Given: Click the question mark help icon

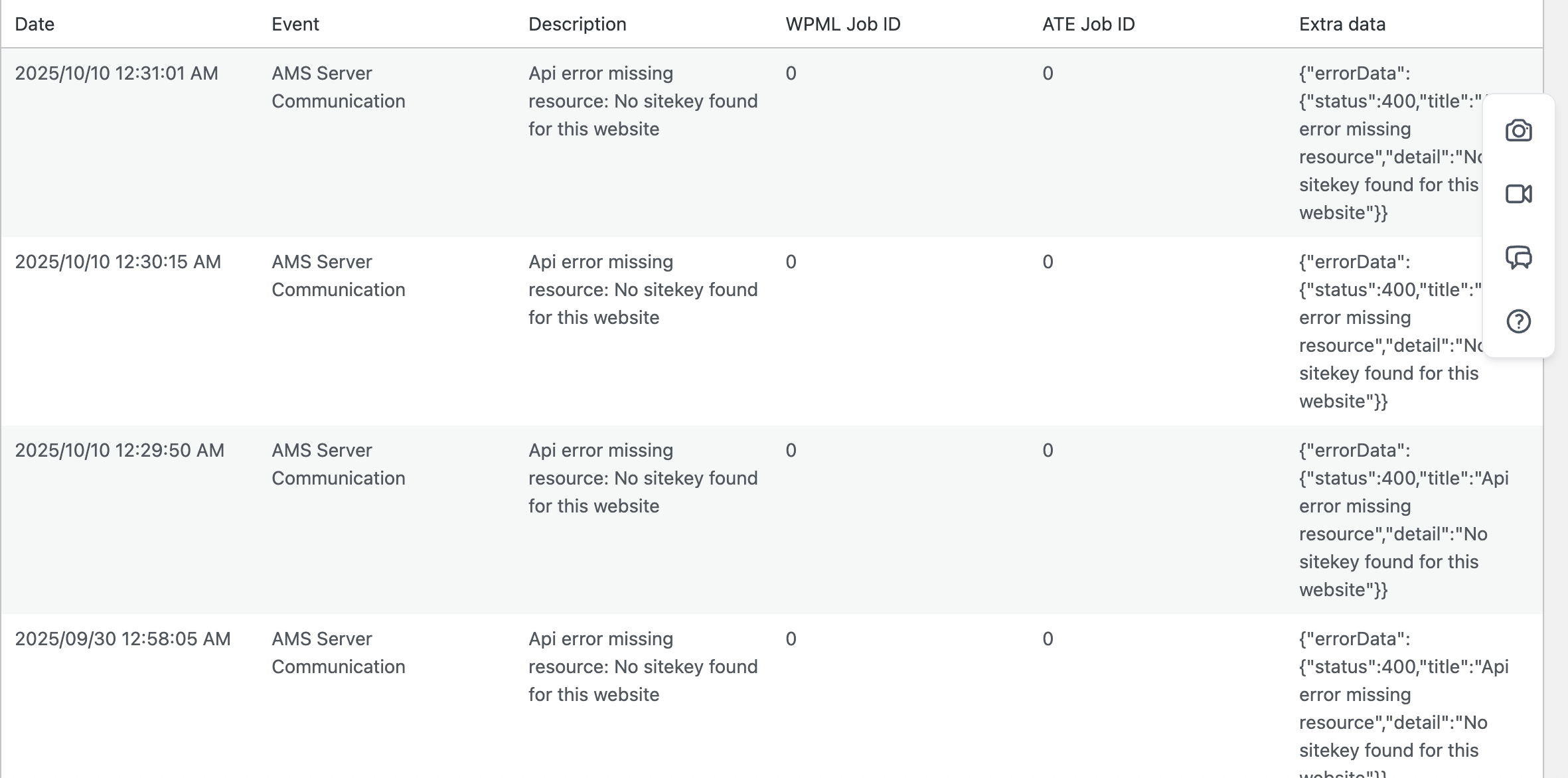Looking at the screenshot, I should coord(1518,321).
